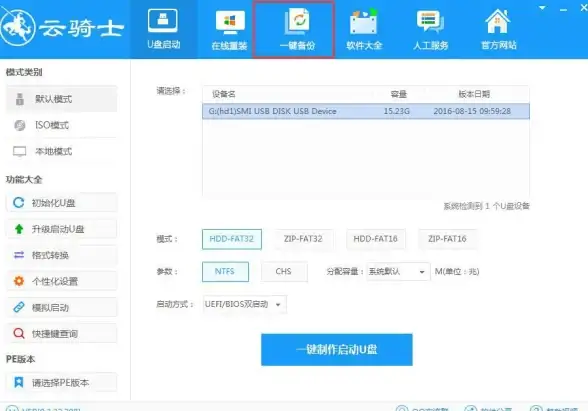Screen dimensions: 588x411
Task: Click the 设备名 column header
Action: [x=224, y=94]
